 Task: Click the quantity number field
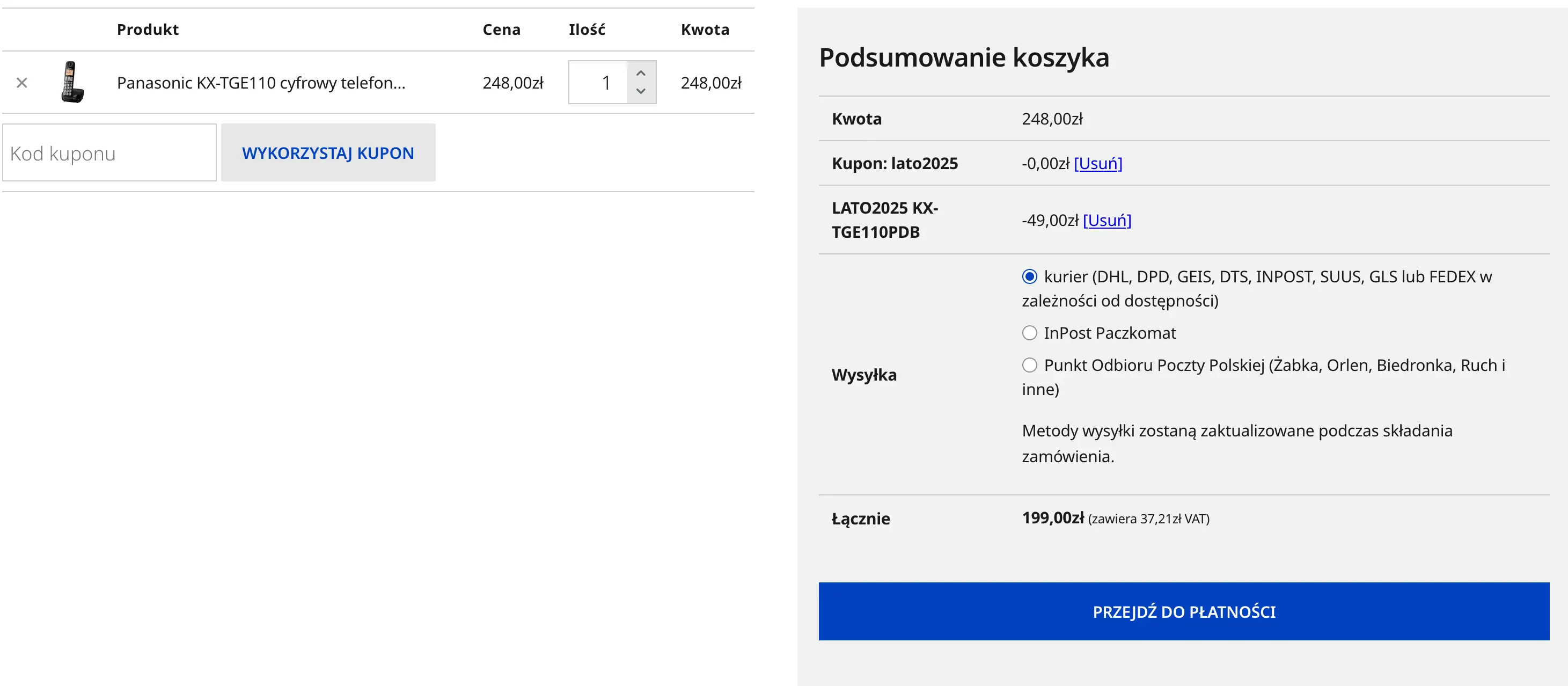point(599,83)
